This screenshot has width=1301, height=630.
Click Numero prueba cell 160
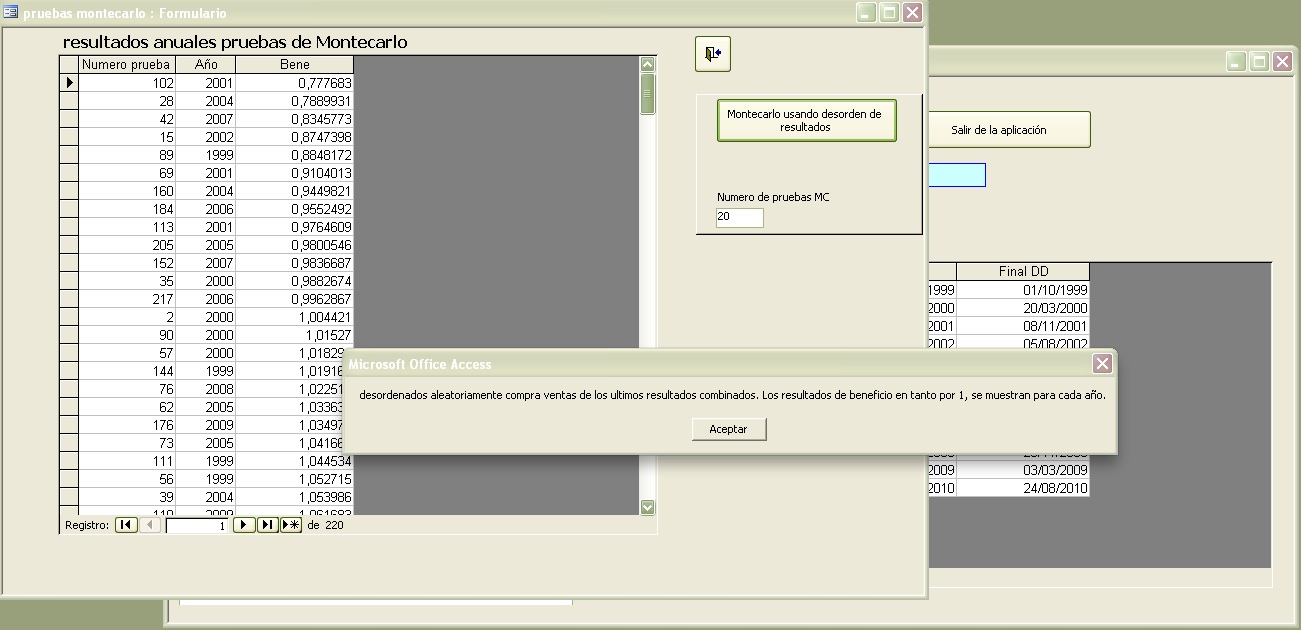pyautogui.click(x=127, y=192)
